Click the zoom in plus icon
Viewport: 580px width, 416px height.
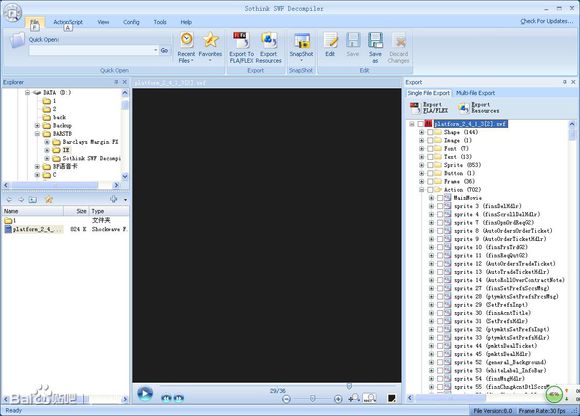[338, 399]
